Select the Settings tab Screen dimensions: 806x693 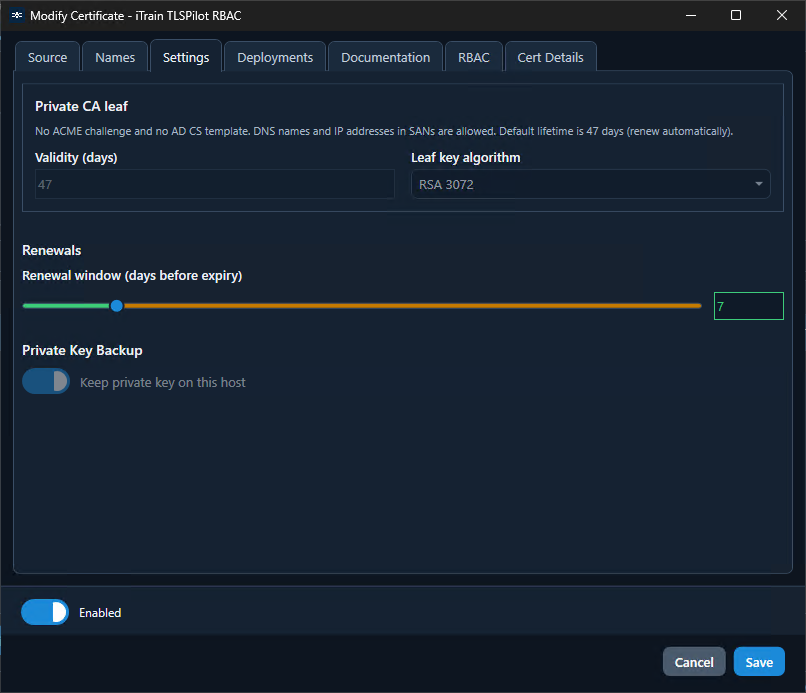[186, 57]
